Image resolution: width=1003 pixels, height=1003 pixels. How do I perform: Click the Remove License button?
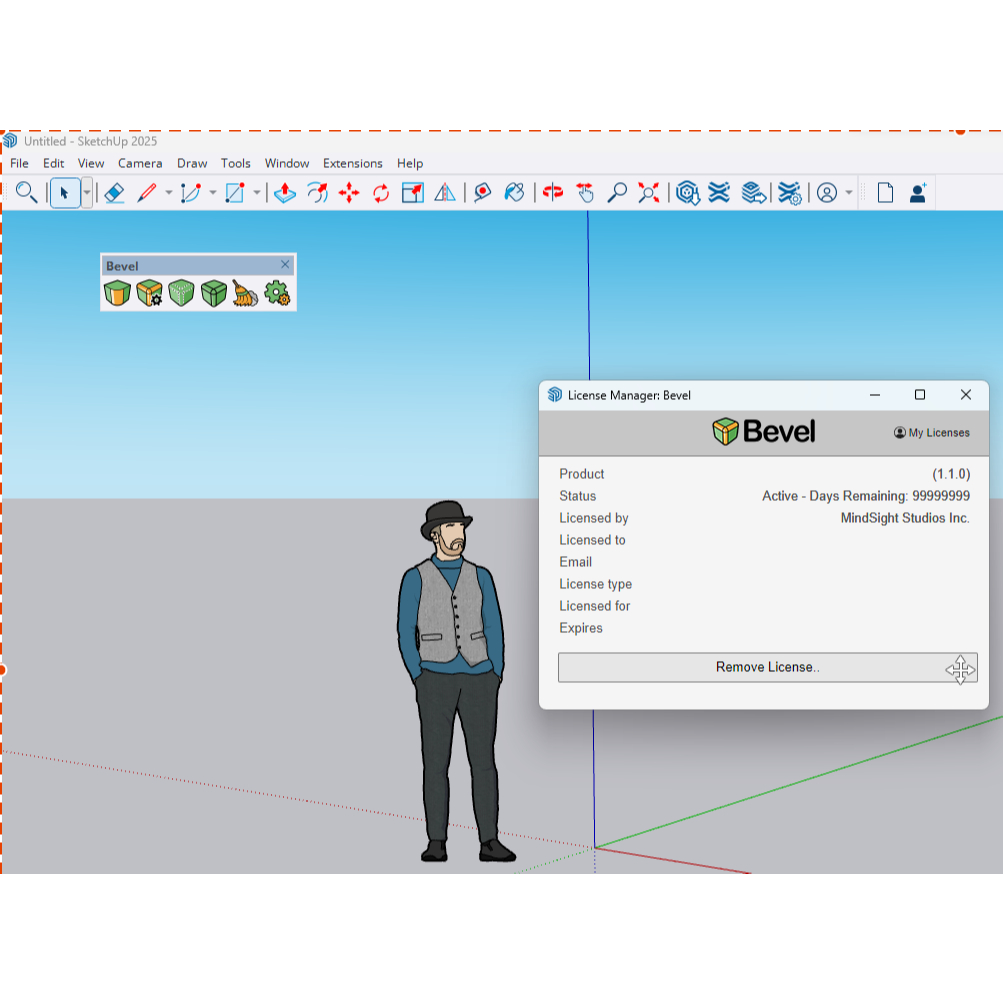tap(768, 667)
